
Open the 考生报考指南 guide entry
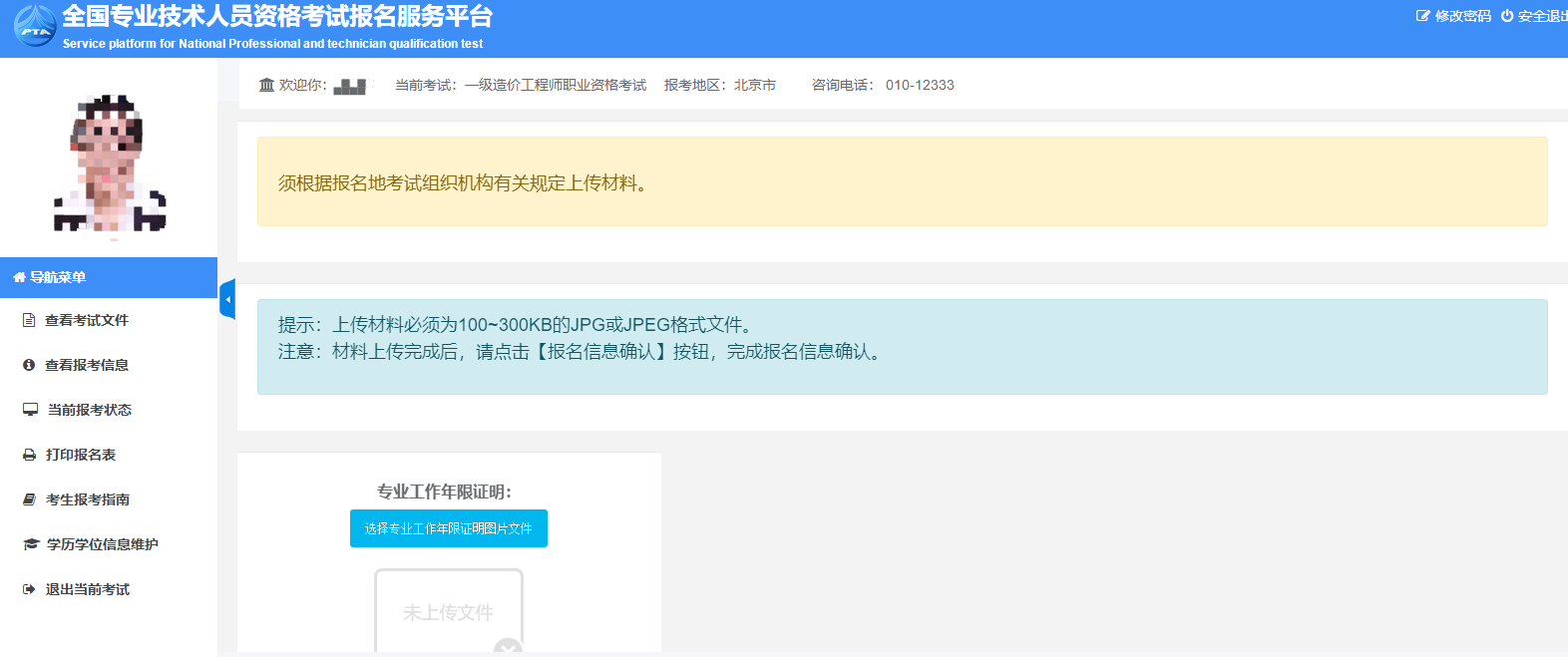click(88, 499)
